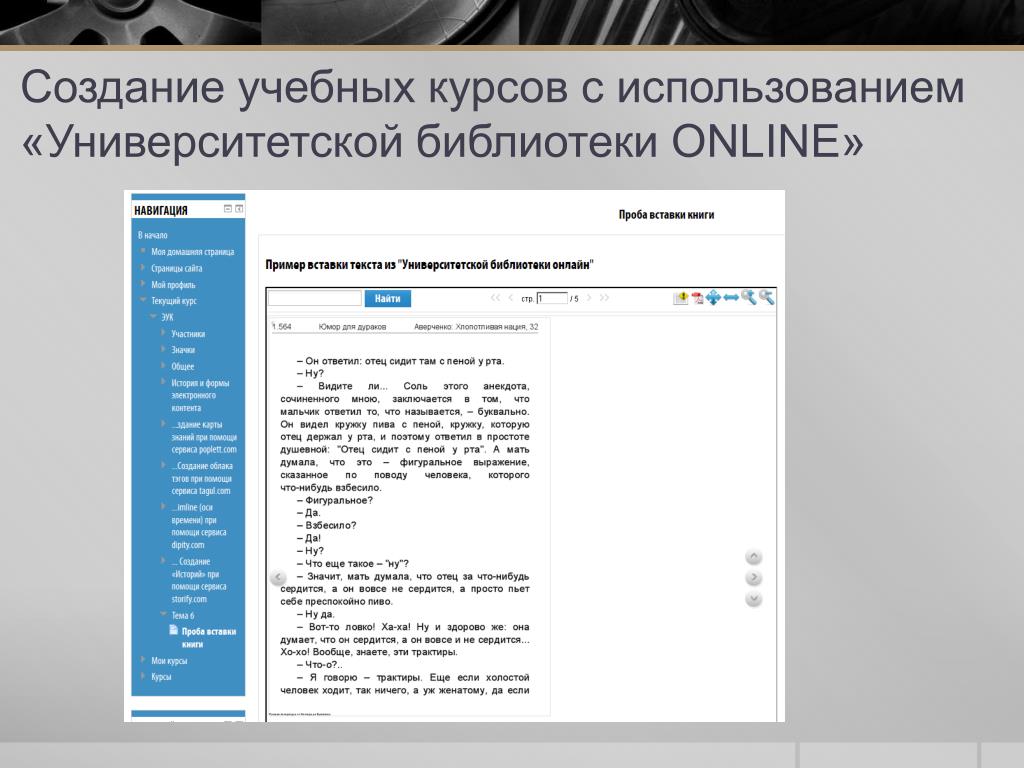
Task: Expand Моя домашняя страница arrow
Action: [x=143, y=251]
